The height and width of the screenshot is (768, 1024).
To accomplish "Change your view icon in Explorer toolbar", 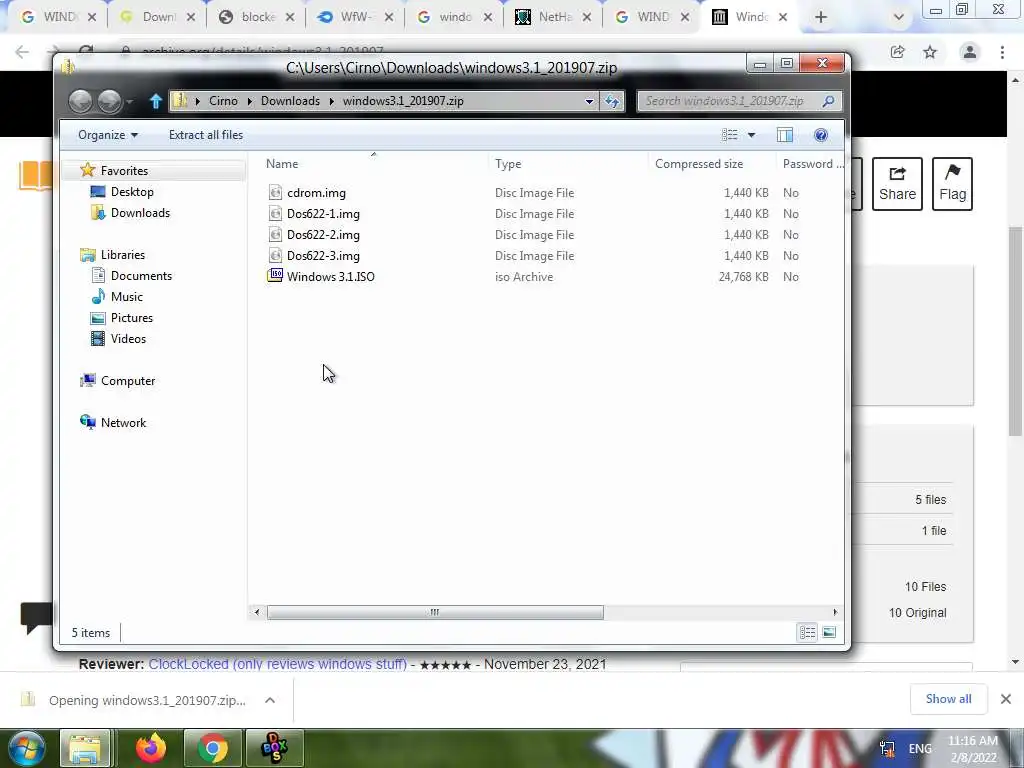I will point(729,135).
